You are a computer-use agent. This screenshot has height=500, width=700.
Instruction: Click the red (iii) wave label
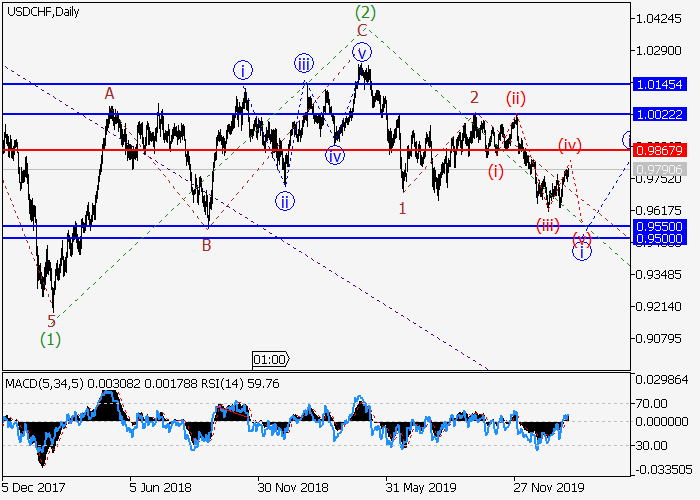[x=547, y=224]
